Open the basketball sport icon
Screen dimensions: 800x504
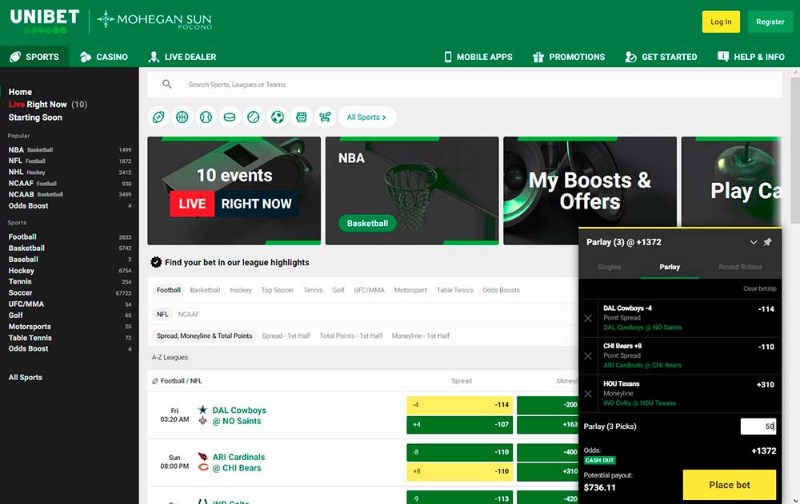182,117
